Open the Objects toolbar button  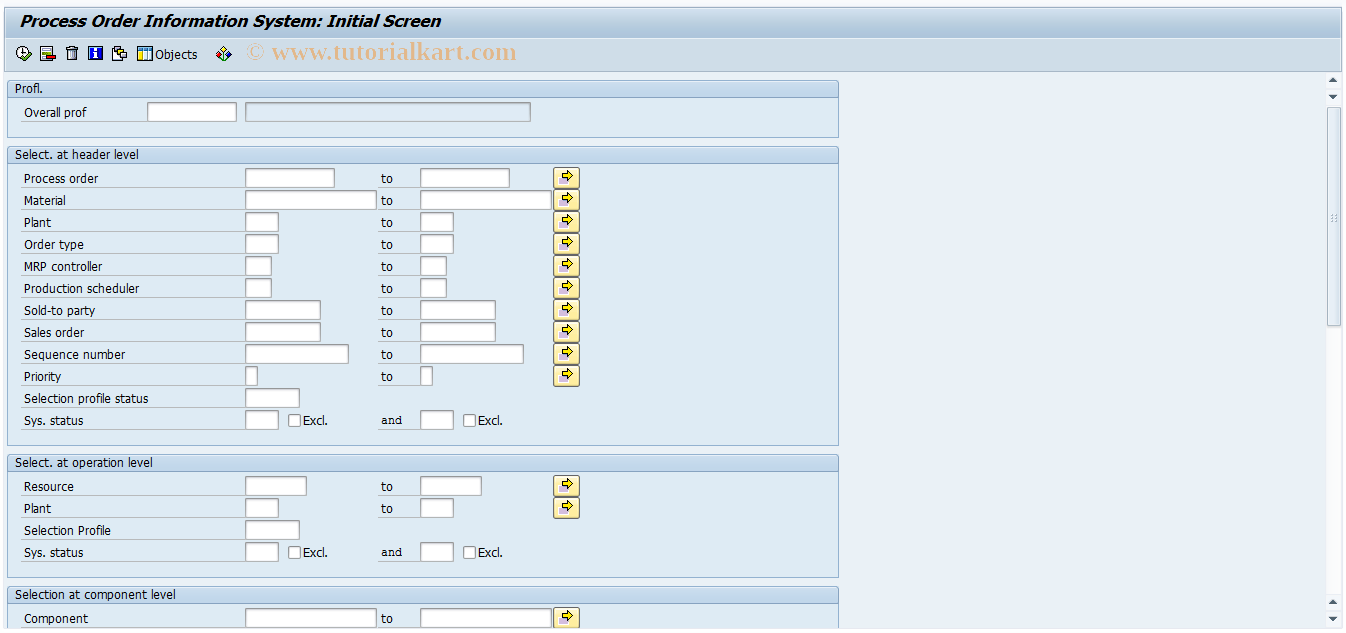(167, 54)
